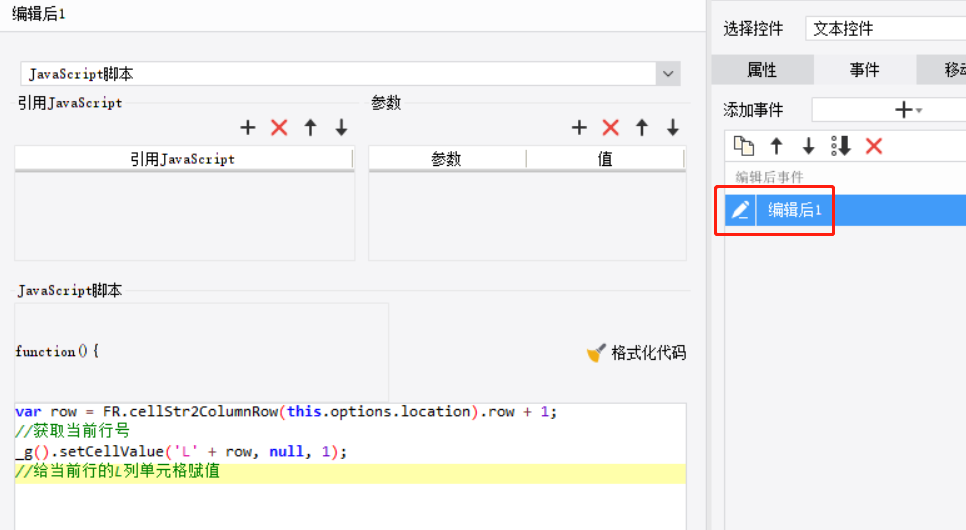This screenshot has width=966, height=530.
Task: Click the function() { header text
Action: click(x=57, y=351)
